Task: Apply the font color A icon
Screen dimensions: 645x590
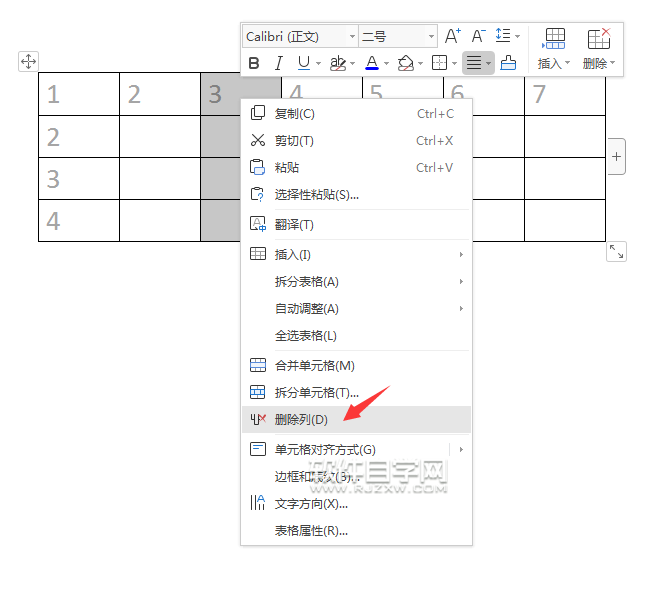Action: 372,63
